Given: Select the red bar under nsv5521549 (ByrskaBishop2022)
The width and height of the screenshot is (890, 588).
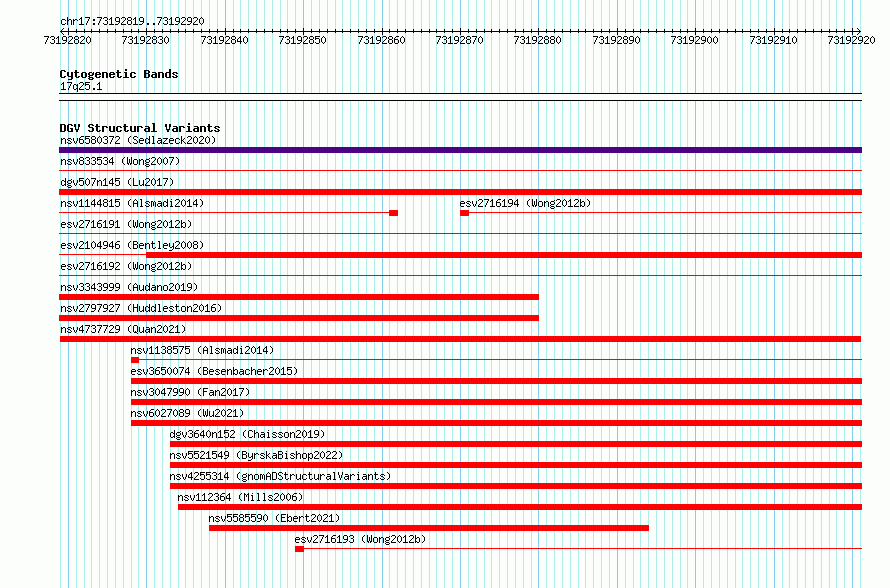Looking at the screenshot, I should [516, 465].
